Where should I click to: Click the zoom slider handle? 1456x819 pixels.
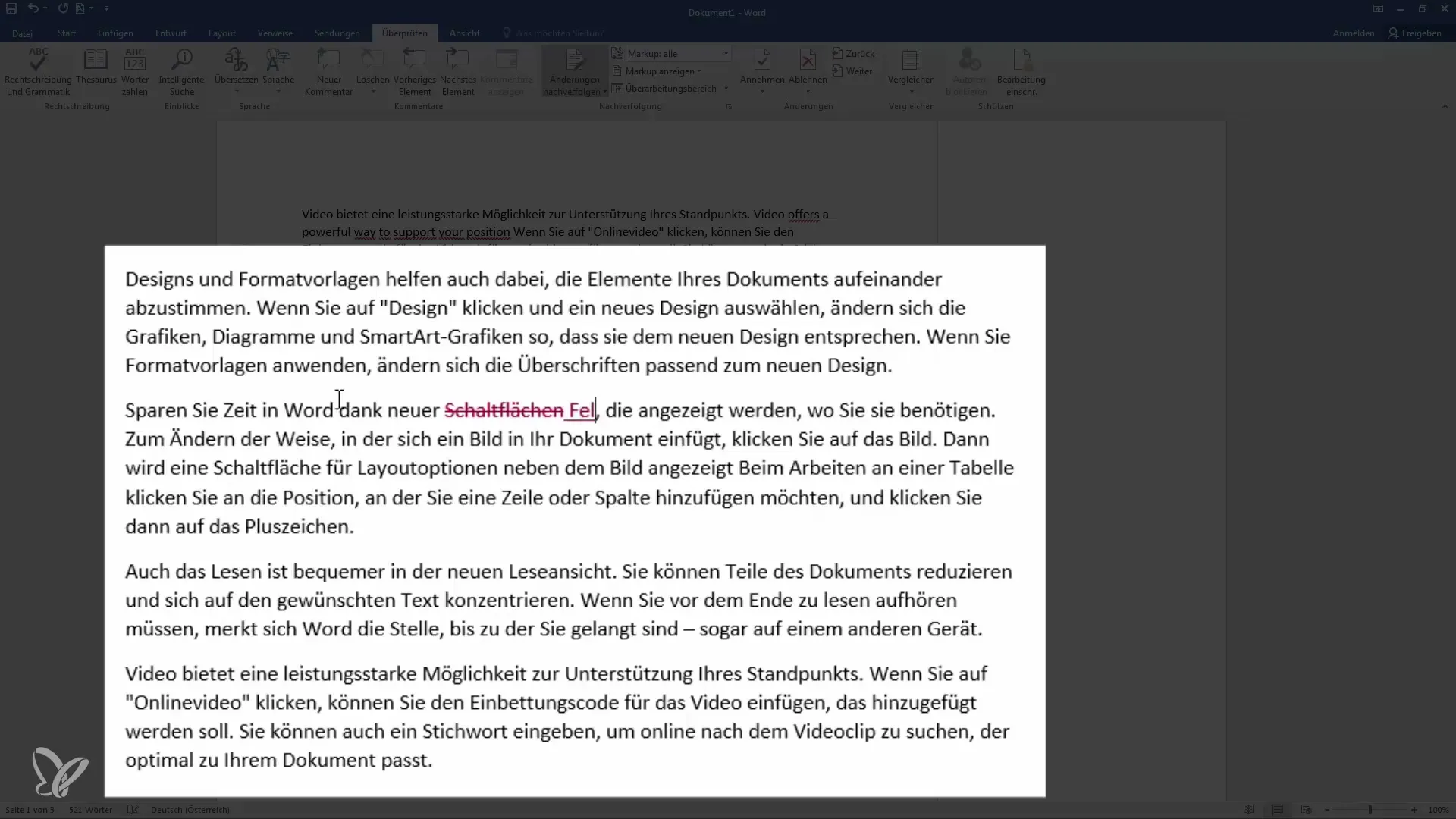point(1370,810)
